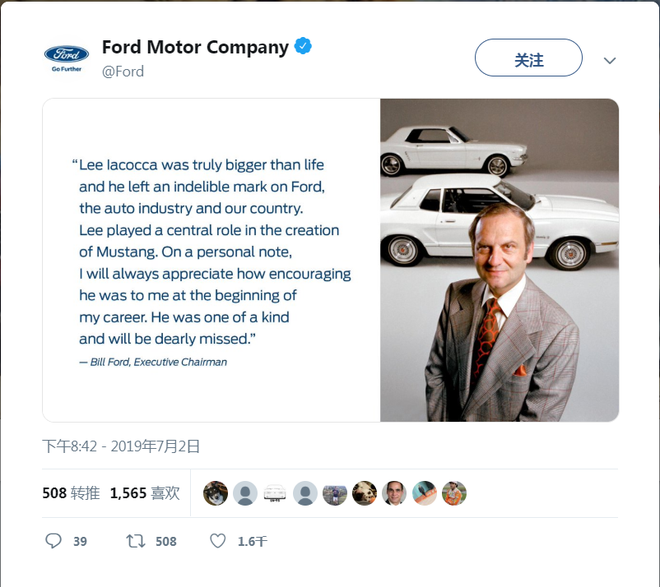Like the tweet with the heart icon

(218, 541)
